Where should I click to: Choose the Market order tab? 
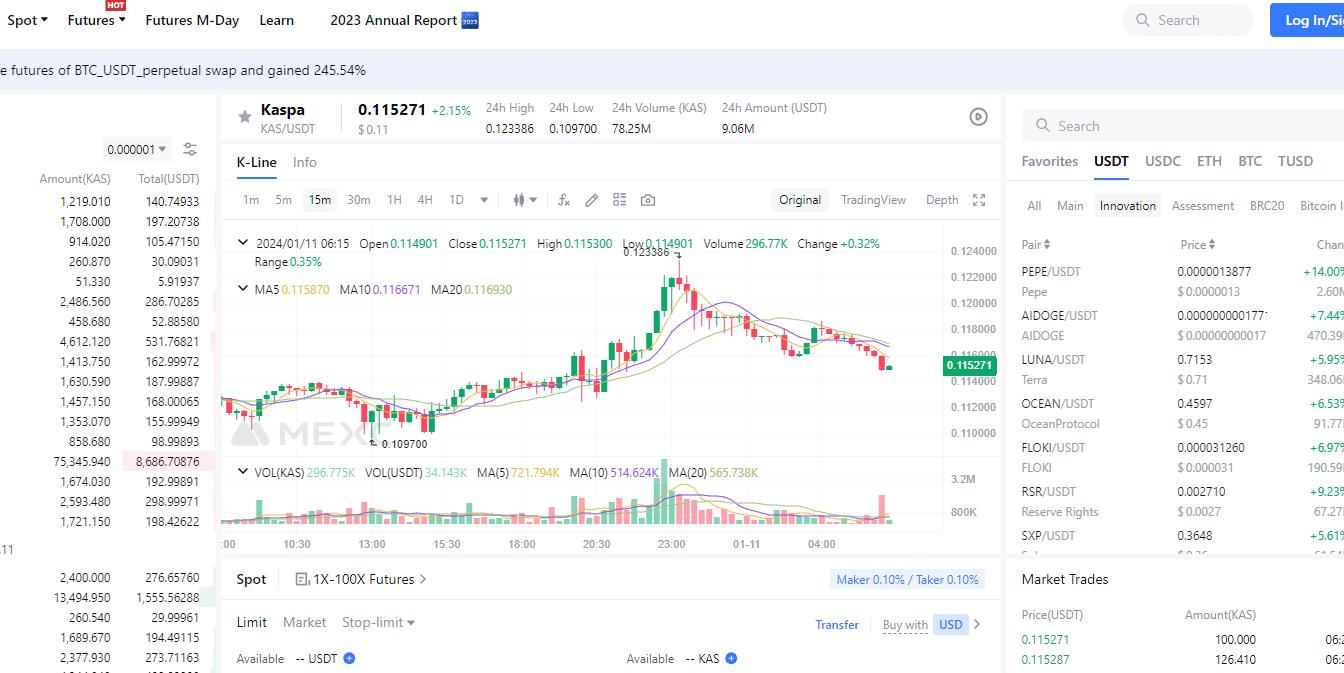[304, 622]
